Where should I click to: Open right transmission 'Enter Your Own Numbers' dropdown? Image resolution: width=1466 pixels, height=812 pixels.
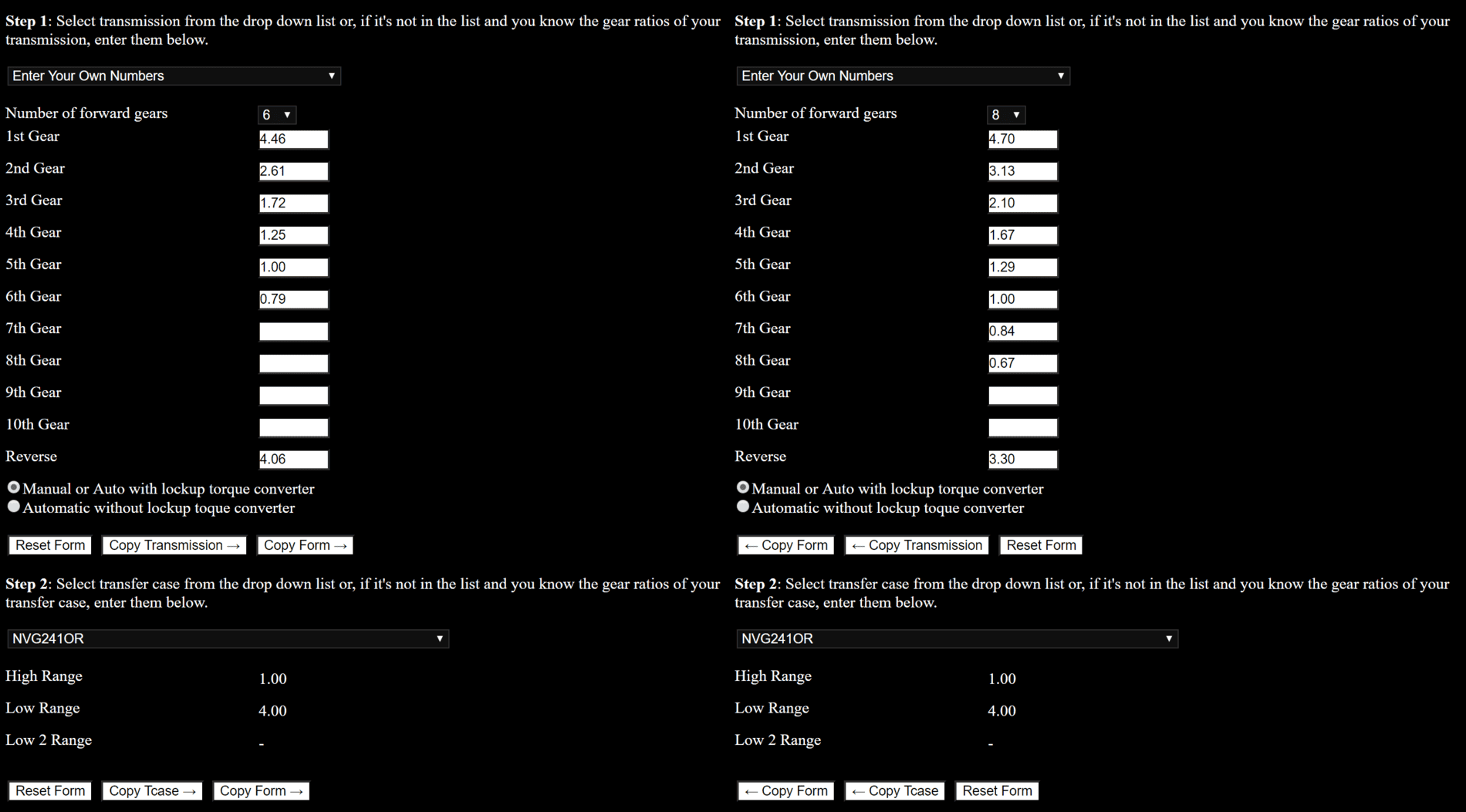point(903,76)
